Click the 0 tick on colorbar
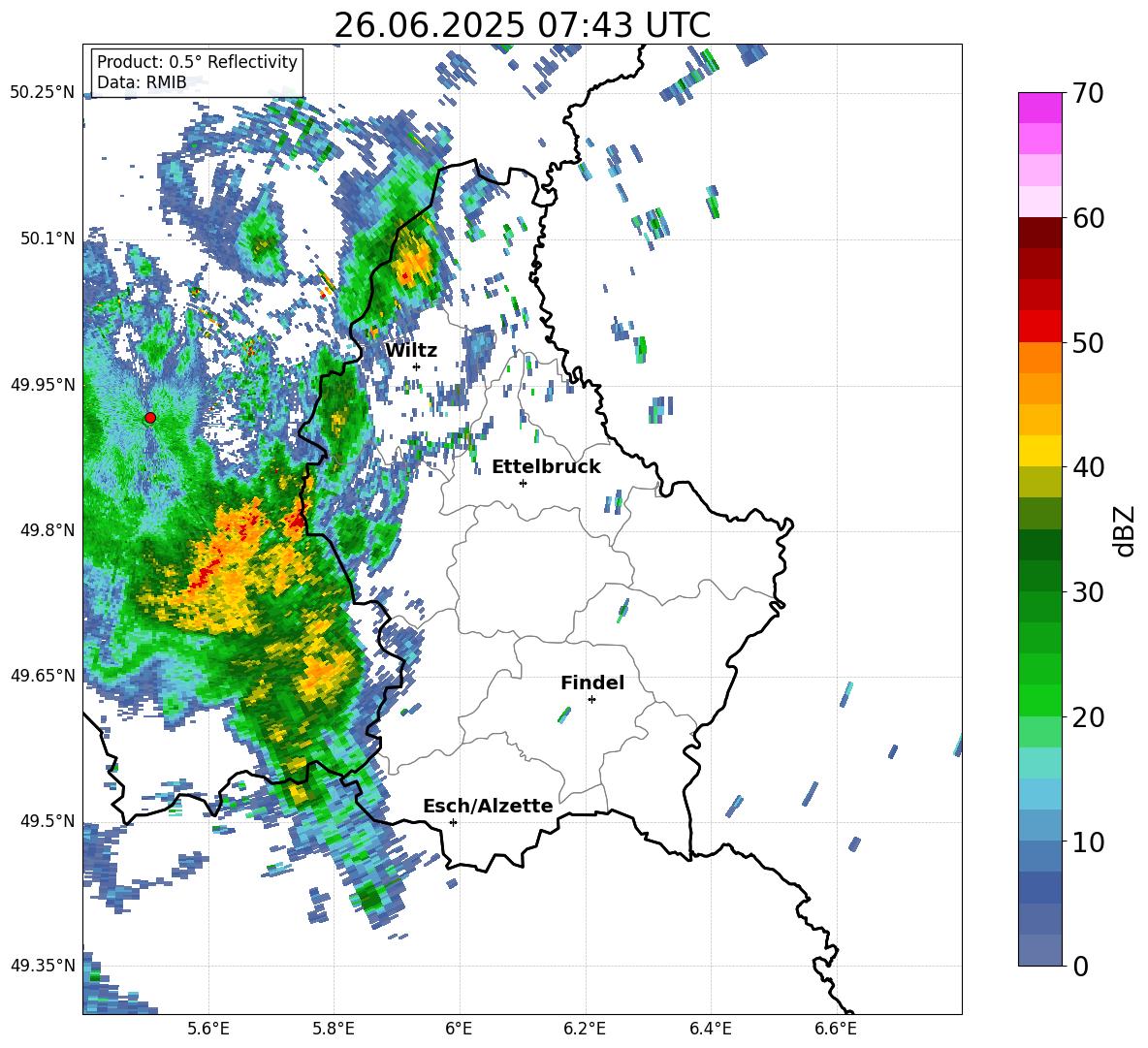Image resolution: width=1148 pixels, height=1048 pixels. point(1080,966)
